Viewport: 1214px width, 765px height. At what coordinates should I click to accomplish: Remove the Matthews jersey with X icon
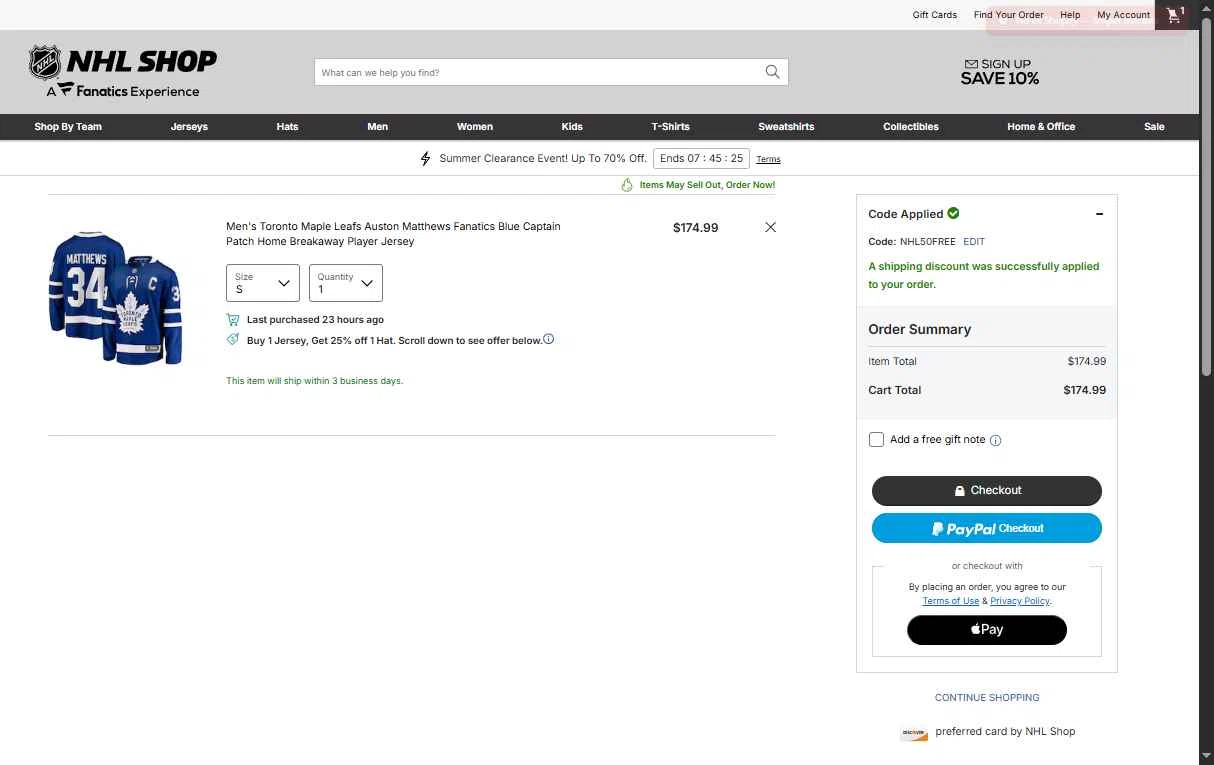coord(770,227)
